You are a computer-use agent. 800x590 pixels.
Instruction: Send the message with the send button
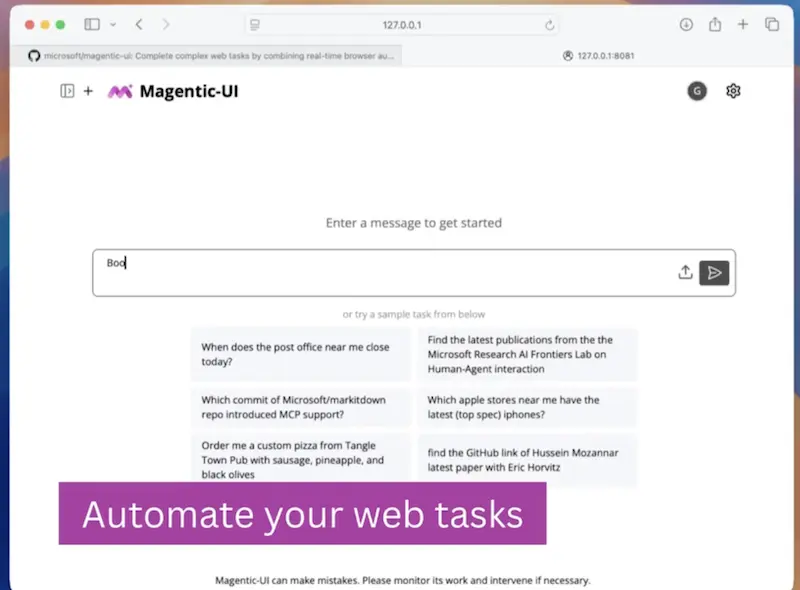tap(714, 273)
